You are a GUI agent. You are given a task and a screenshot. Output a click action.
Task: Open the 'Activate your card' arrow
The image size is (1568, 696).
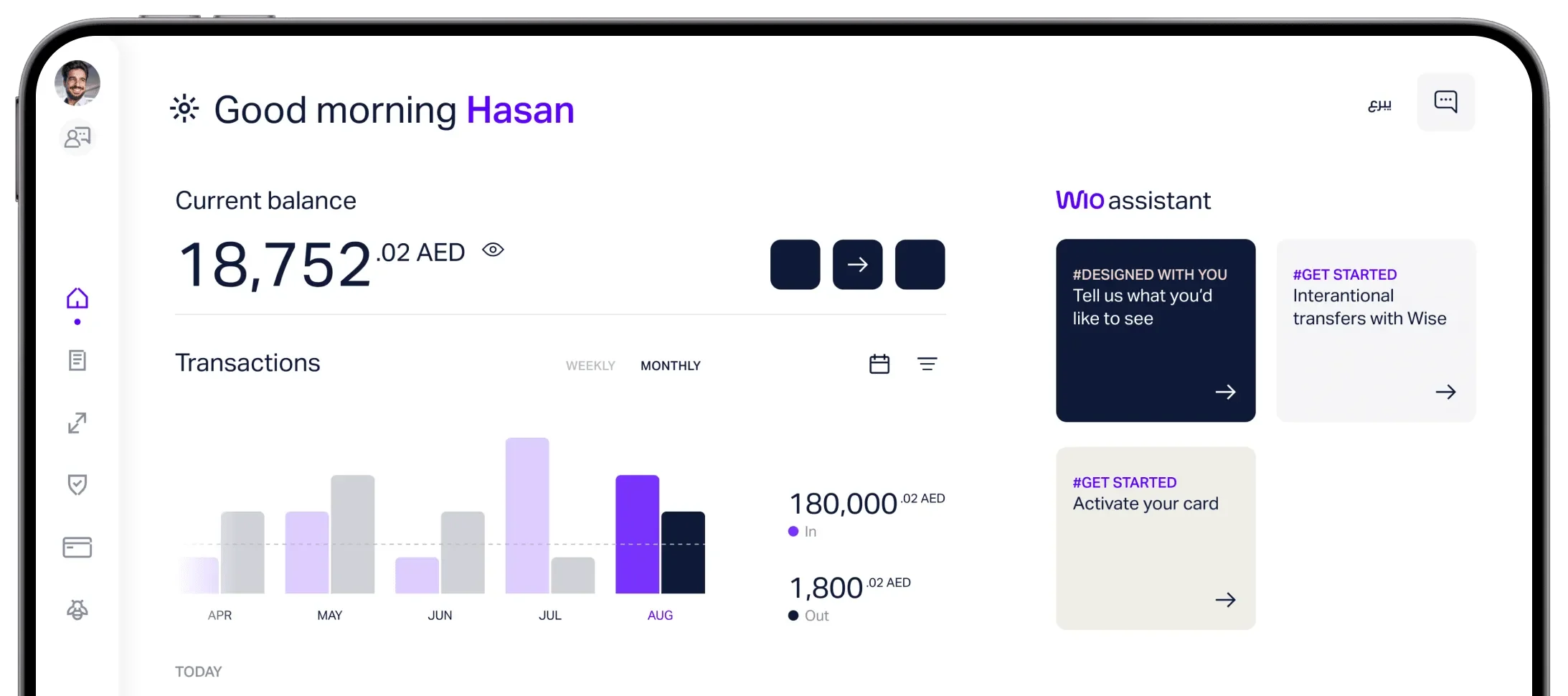[1225, 600]
